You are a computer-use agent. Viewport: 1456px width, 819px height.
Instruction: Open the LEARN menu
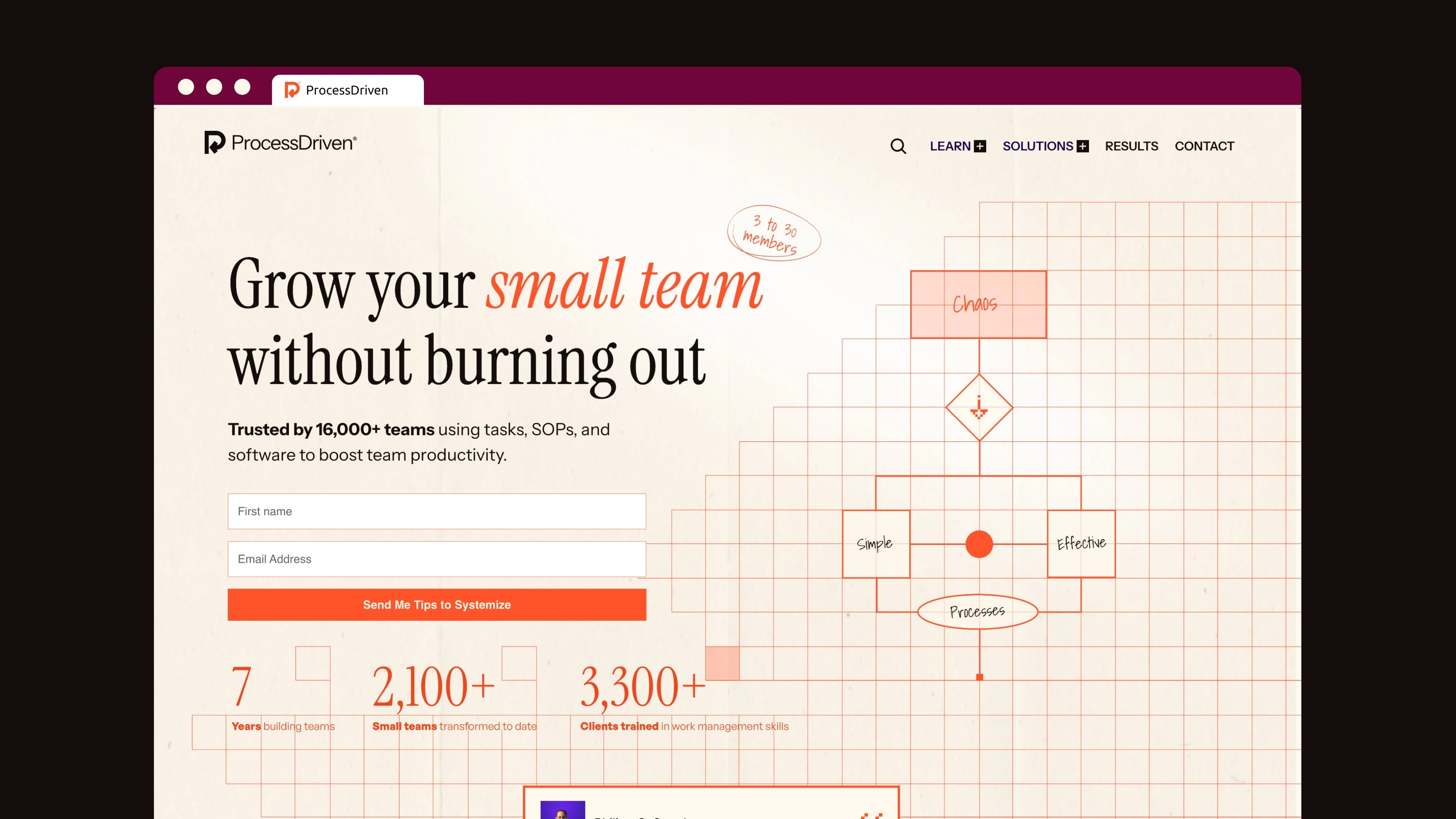coord(950,146)
